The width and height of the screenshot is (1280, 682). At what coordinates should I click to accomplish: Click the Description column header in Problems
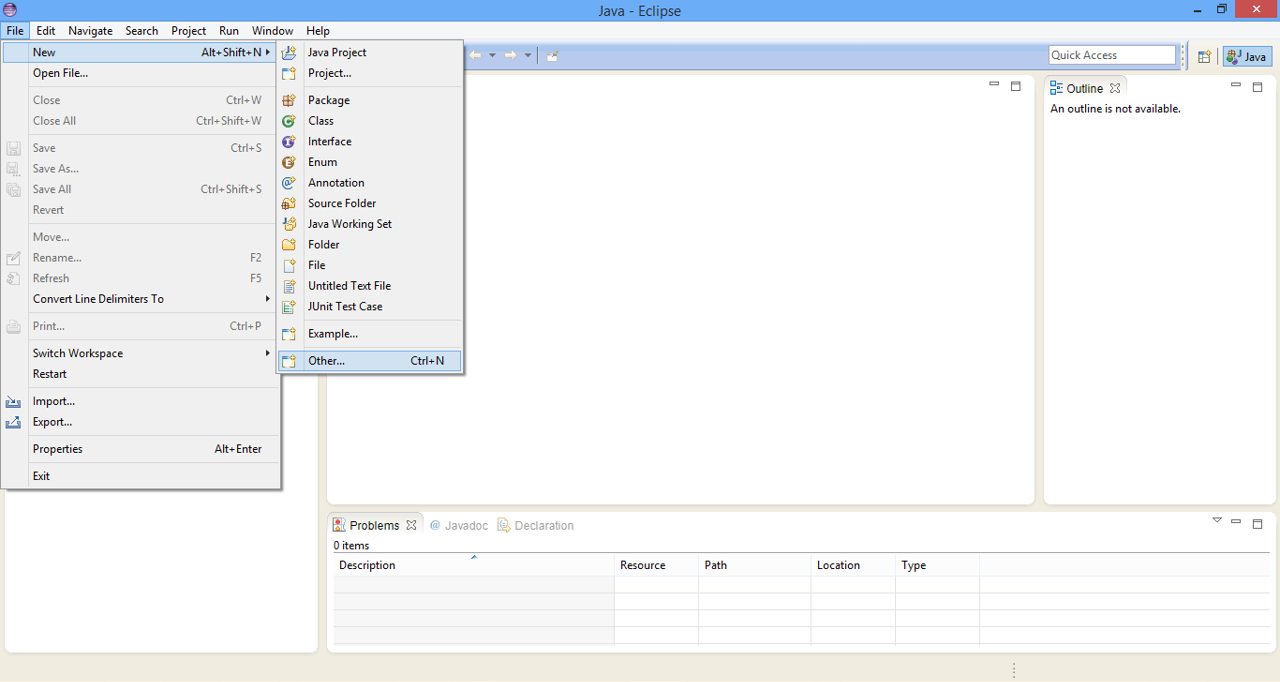click(x=366, y=565)
